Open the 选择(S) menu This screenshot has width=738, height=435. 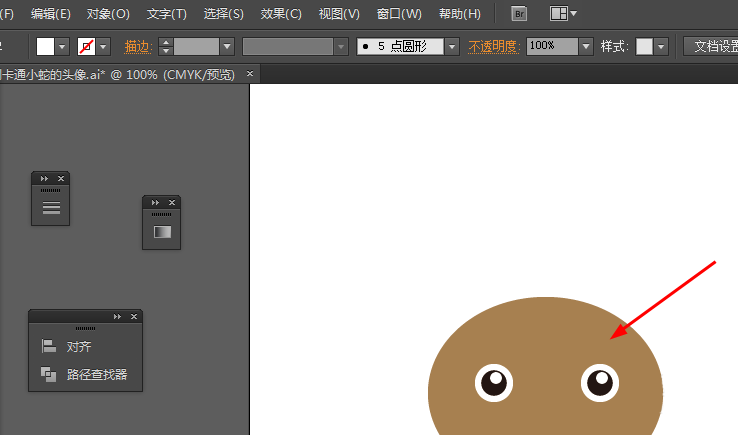pos(223,14)
